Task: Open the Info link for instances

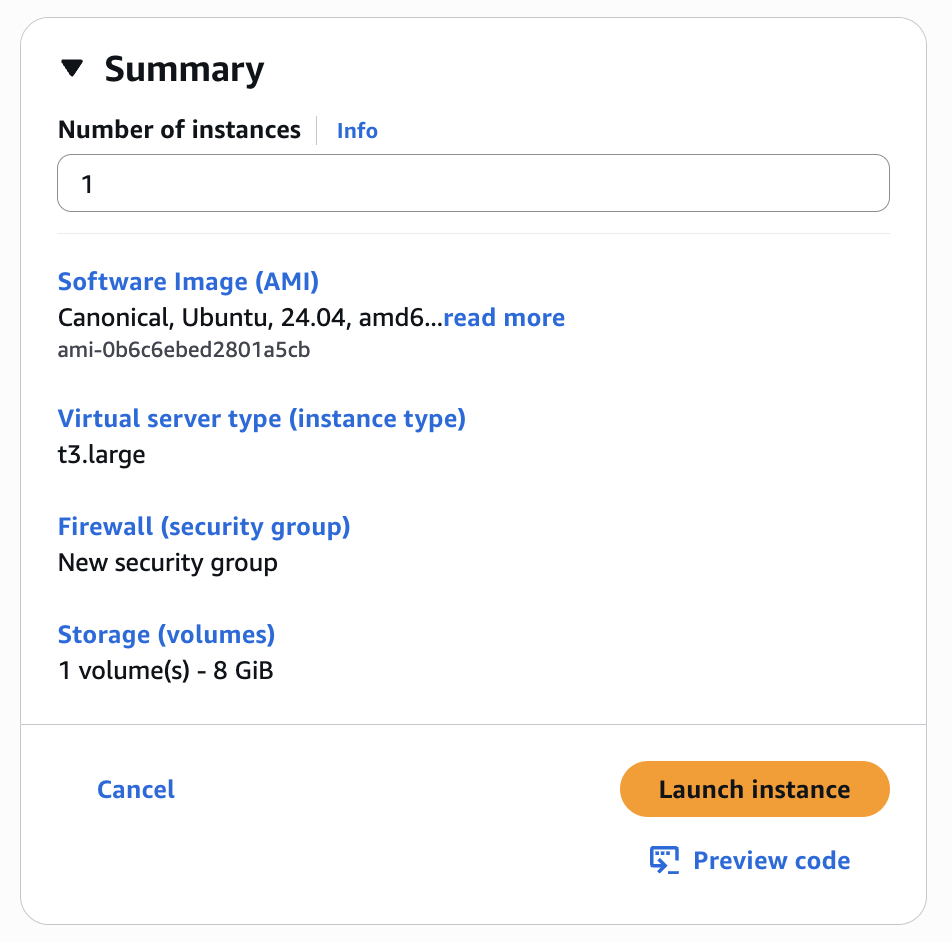Action: (x=357, y=130)
